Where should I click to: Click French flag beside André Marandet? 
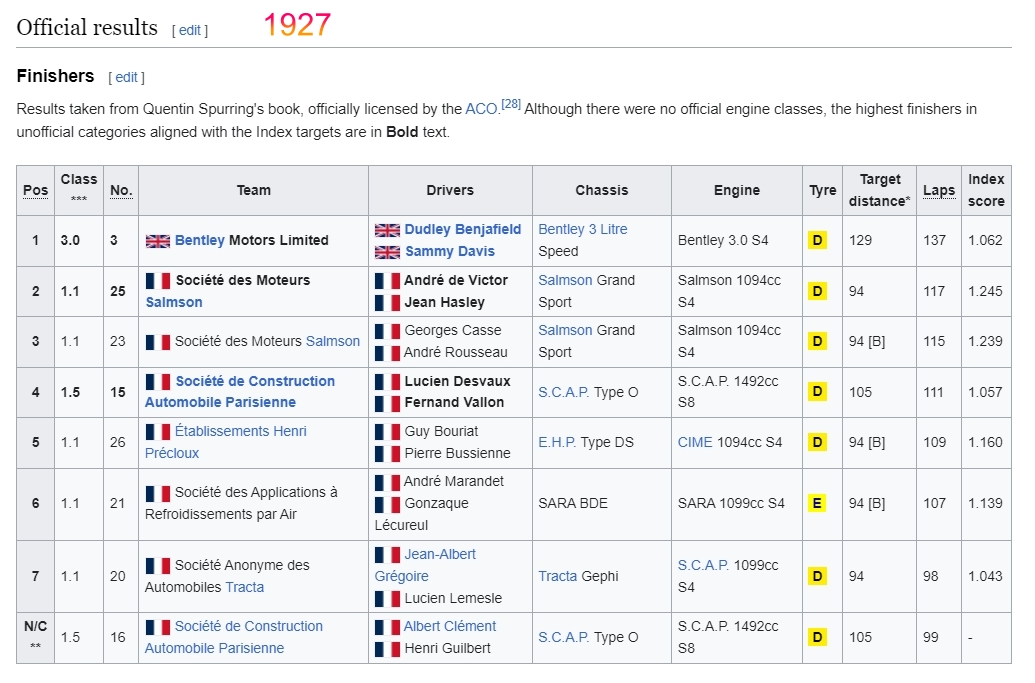(387, 482)
